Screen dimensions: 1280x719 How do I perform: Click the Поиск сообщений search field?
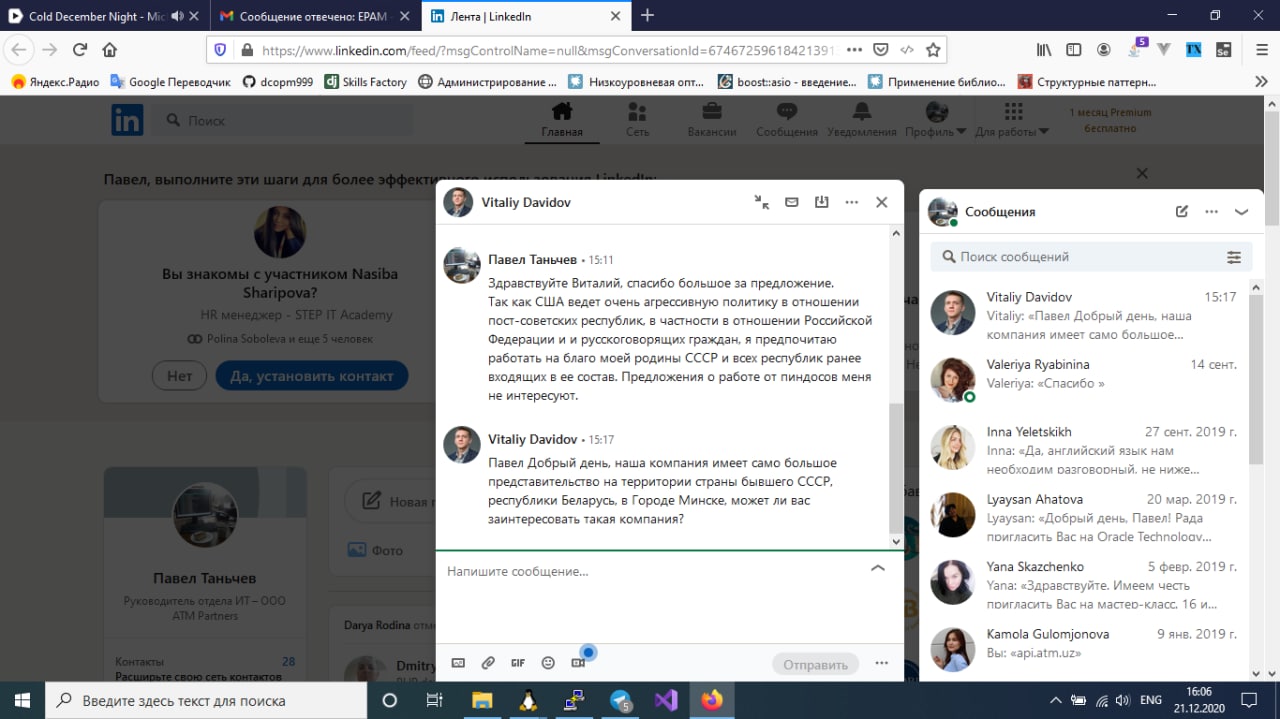(x=1080, y=257)
